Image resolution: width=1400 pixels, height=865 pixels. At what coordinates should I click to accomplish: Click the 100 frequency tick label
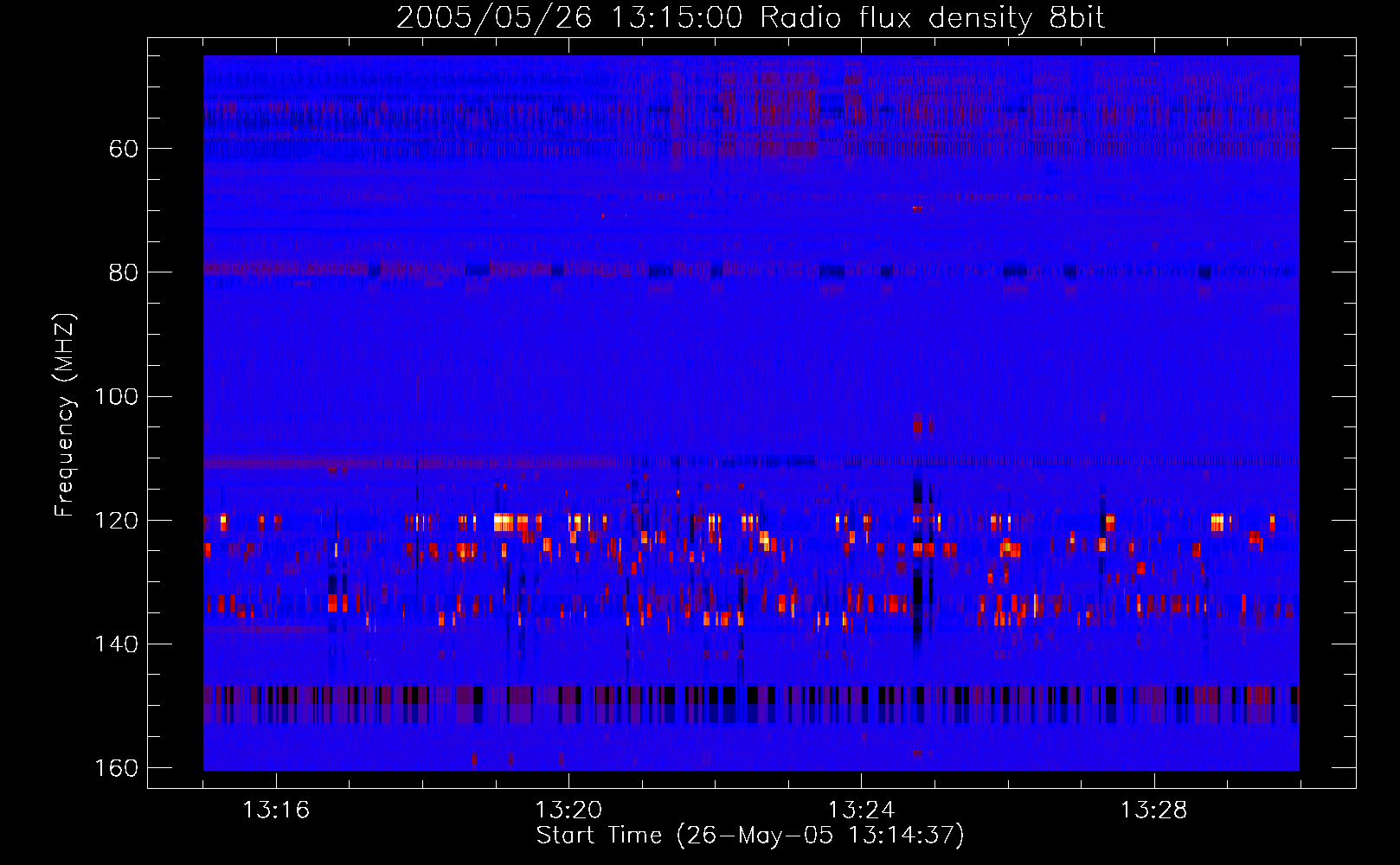coord(117,397)
